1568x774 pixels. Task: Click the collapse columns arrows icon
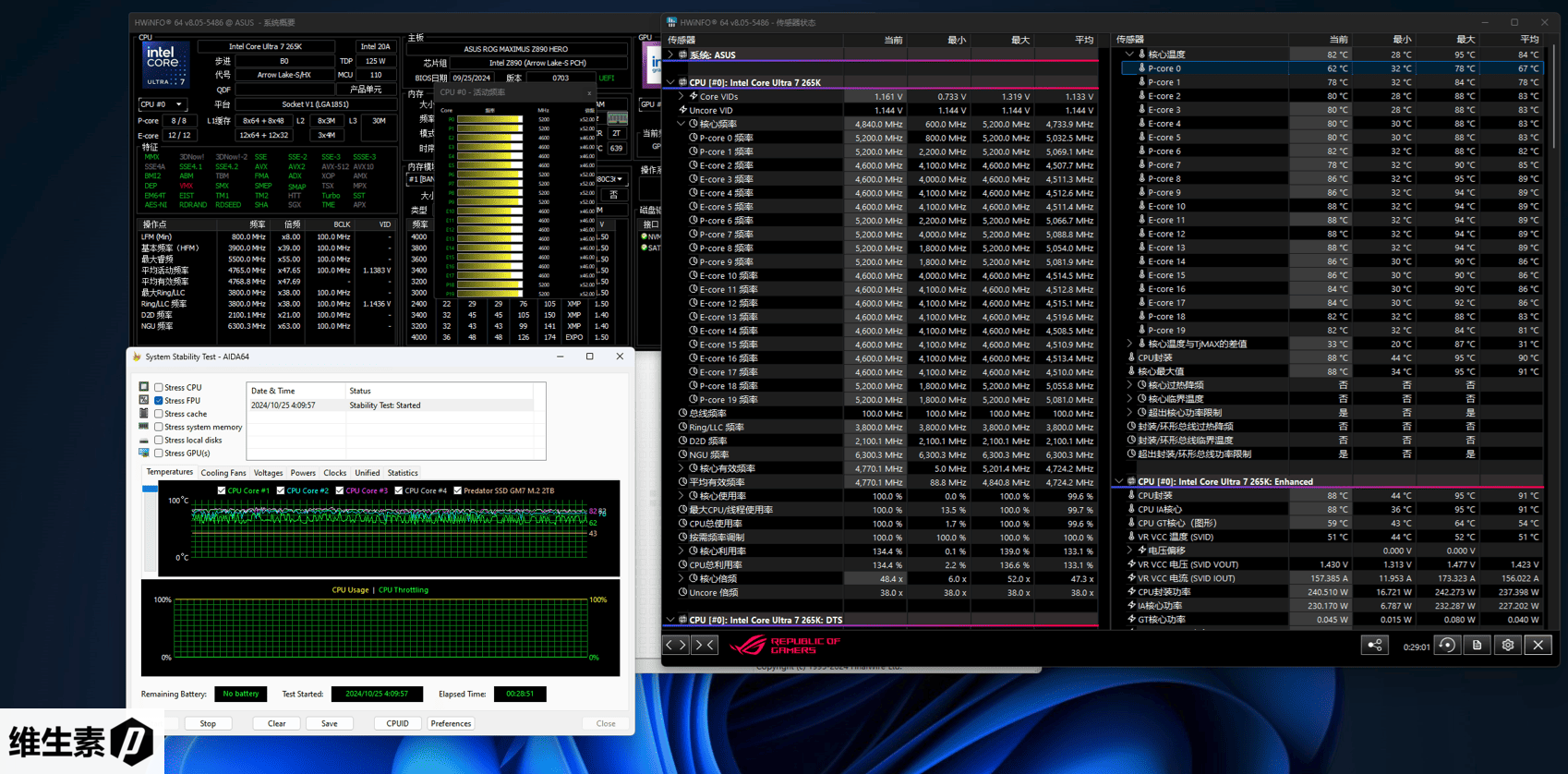click(x=705, y=646)
